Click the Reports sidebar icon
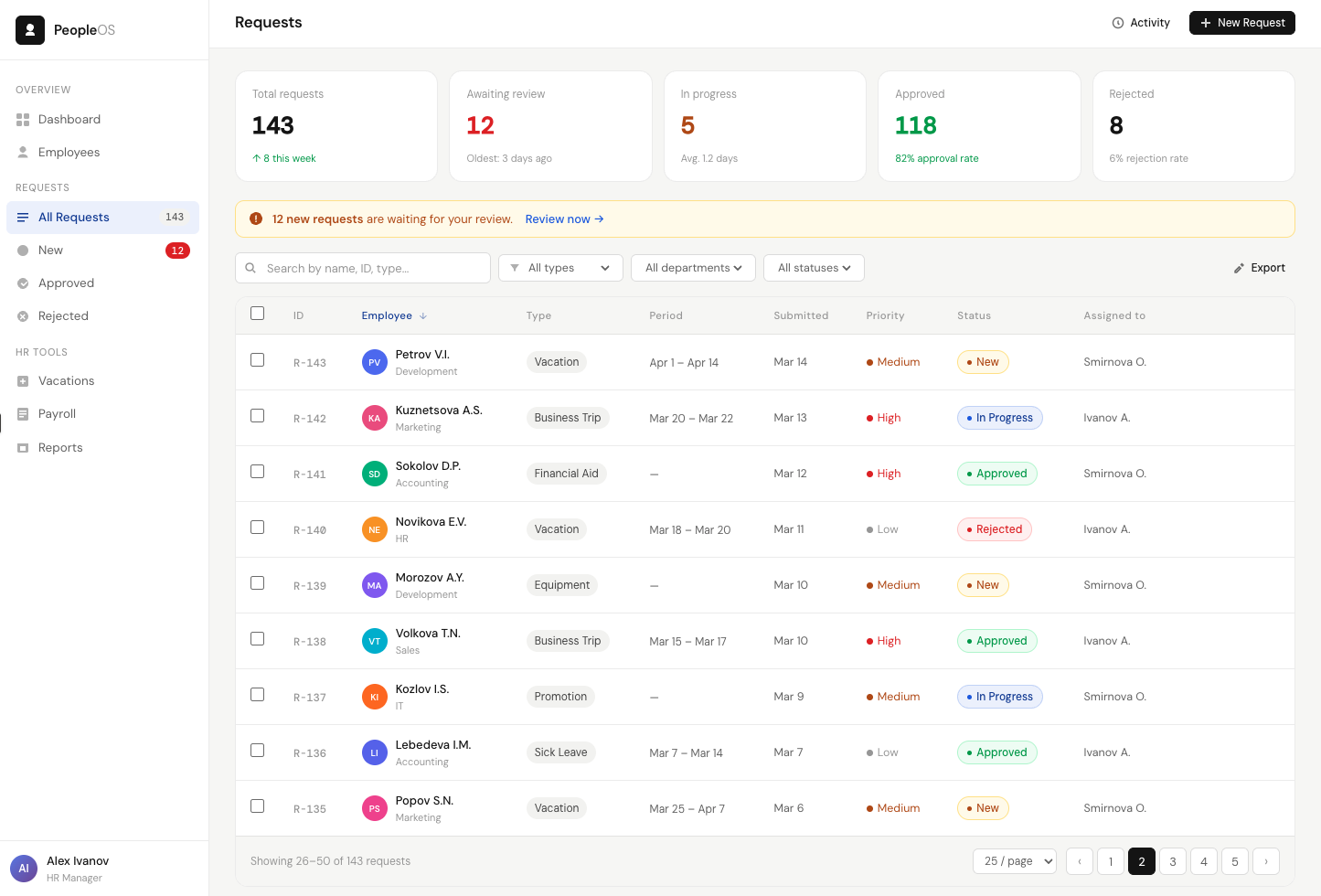 23,448
